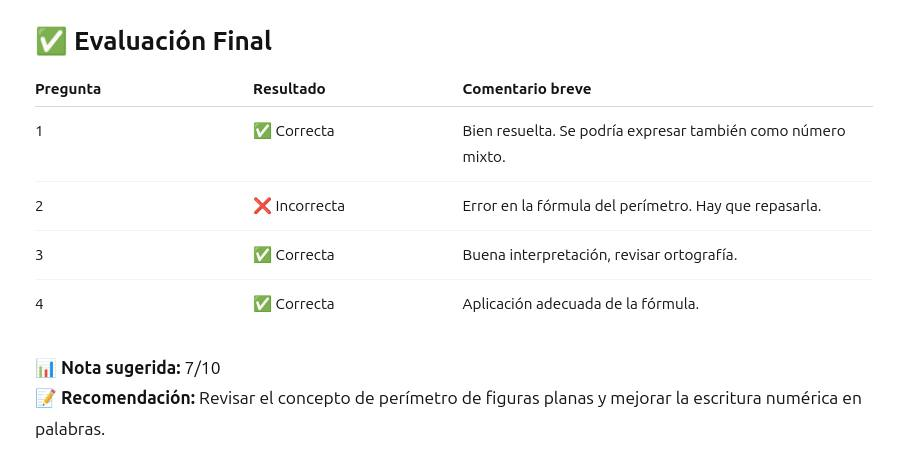904x451 pixels.
Task: Click question number 4 in the table
Action: pyautogui.click(x=39, y=304)
